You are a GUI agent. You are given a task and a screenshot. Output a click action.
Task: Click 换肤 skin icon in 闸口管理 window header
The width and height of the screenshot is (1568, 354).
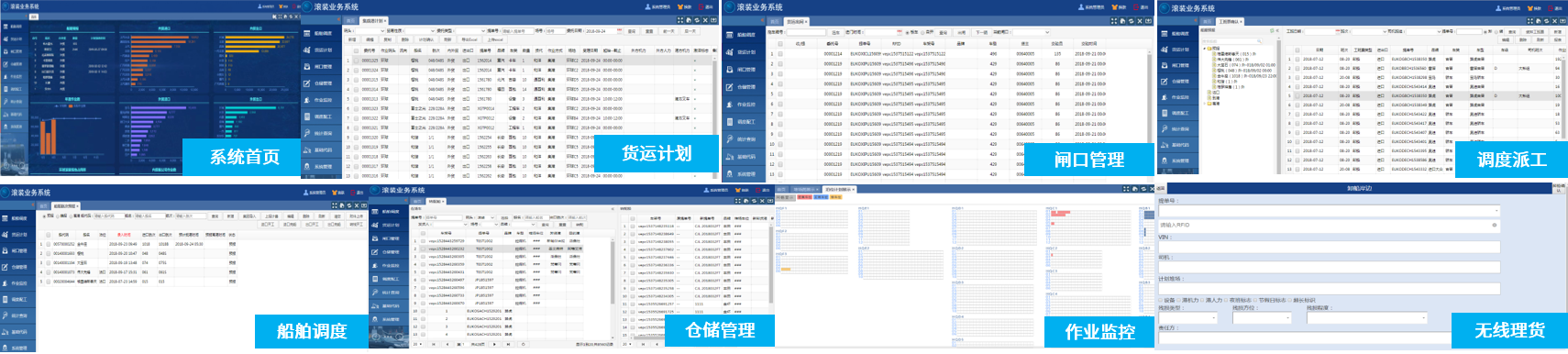pyautogui.click(x=1114, y=7)
